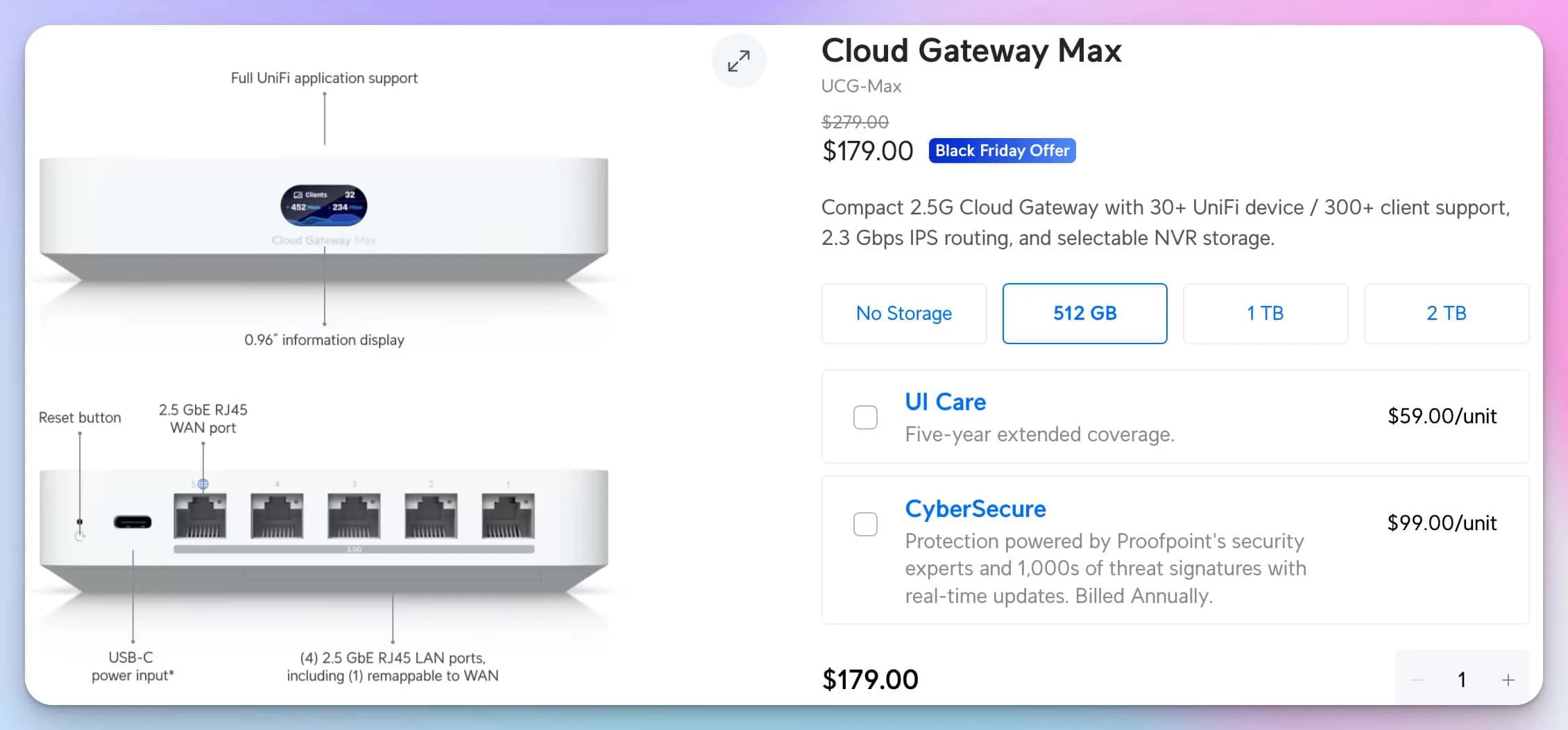Click the product title Cloud Gateway Max
The width and height of the screenshot is (1568, 730).
tap(971, 51)
